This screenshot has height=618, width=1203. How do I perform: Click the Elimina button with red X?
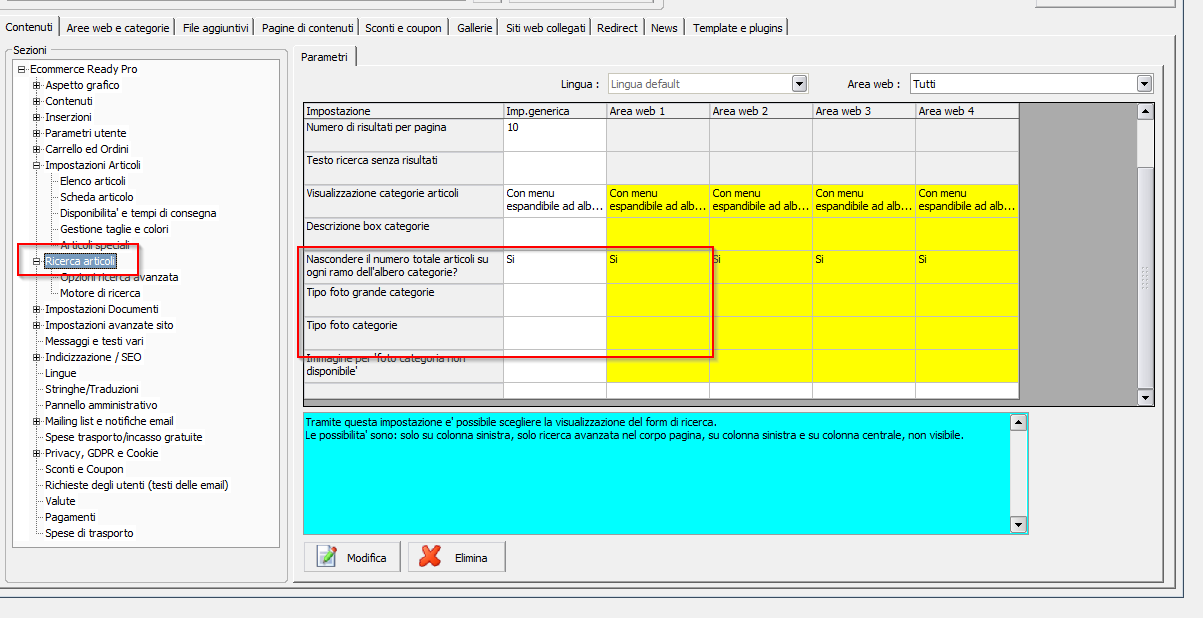pos(456,557)
